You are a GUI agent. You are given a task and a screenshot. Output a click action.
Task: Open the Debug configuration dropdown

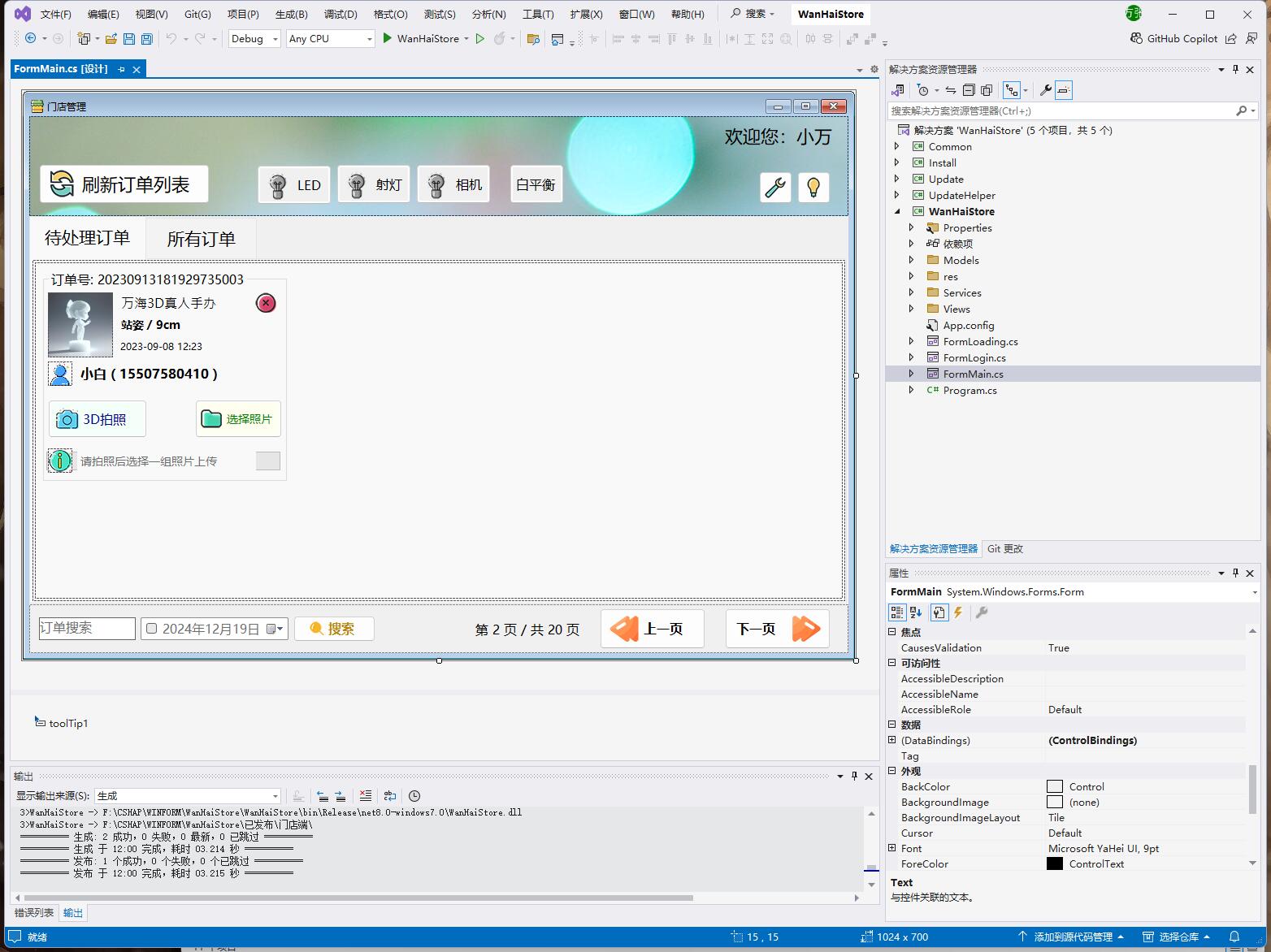(254, 38)
